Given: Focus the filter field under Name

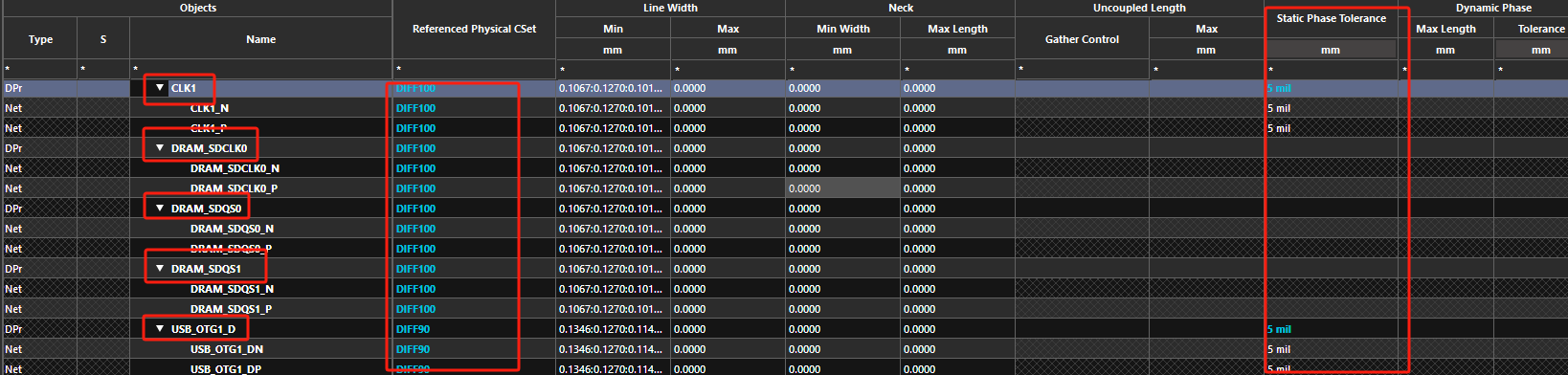Looking at the screenshot, I should pos(260,69).
